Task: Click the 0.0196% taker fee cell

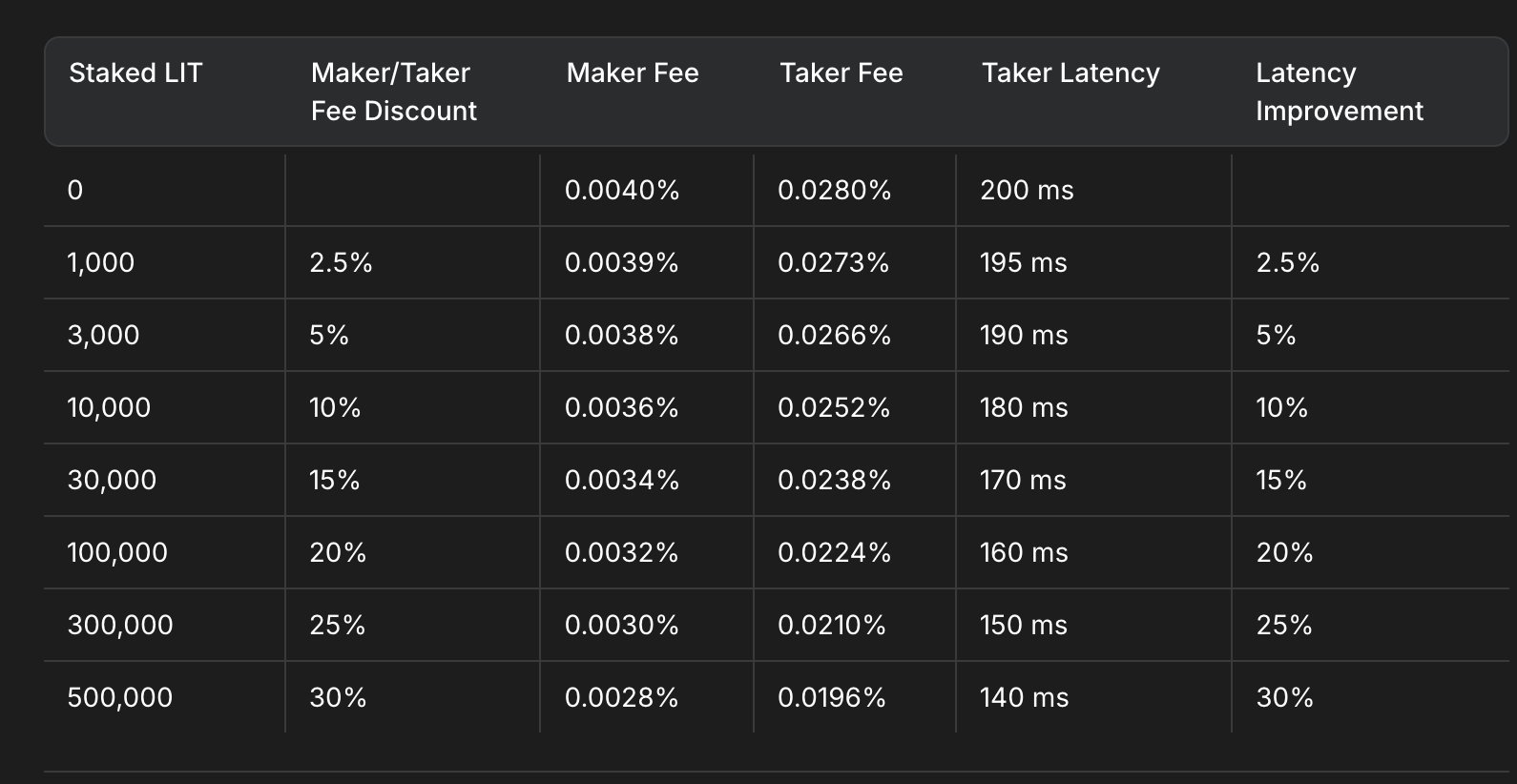Action: click(832, 697)
